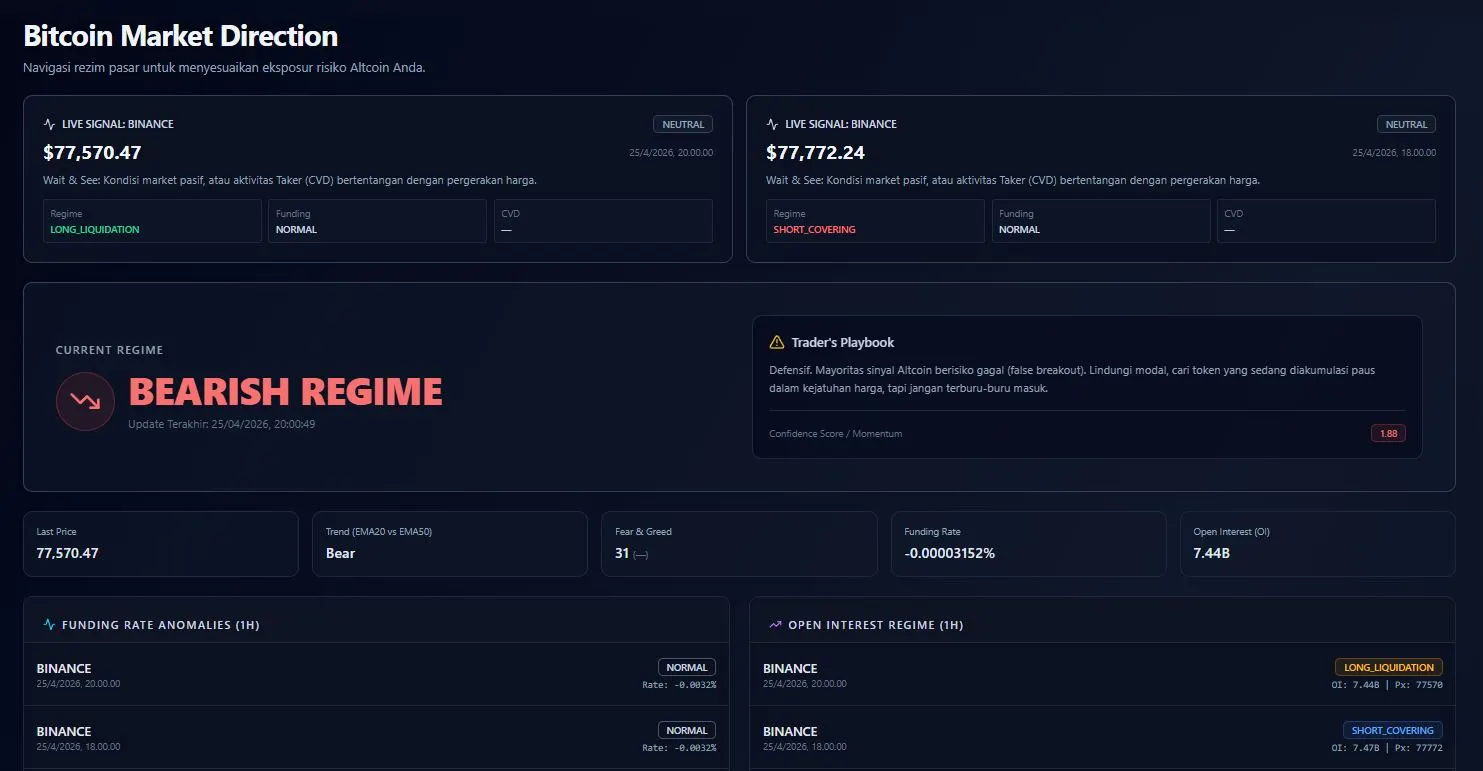1483x771 pixels.
Task: Select the LONG_LIQUIDATION badge in Open Interest Regime
Action: pos(1389,666)
